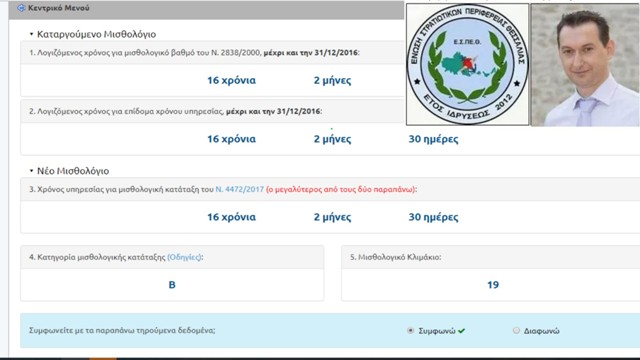The image size is (640, 360).
Task: Click the question "Συμφωνείτε με τα παραπάνω τηρούμενα δεδομένα;"
Action: click(122, 330)
